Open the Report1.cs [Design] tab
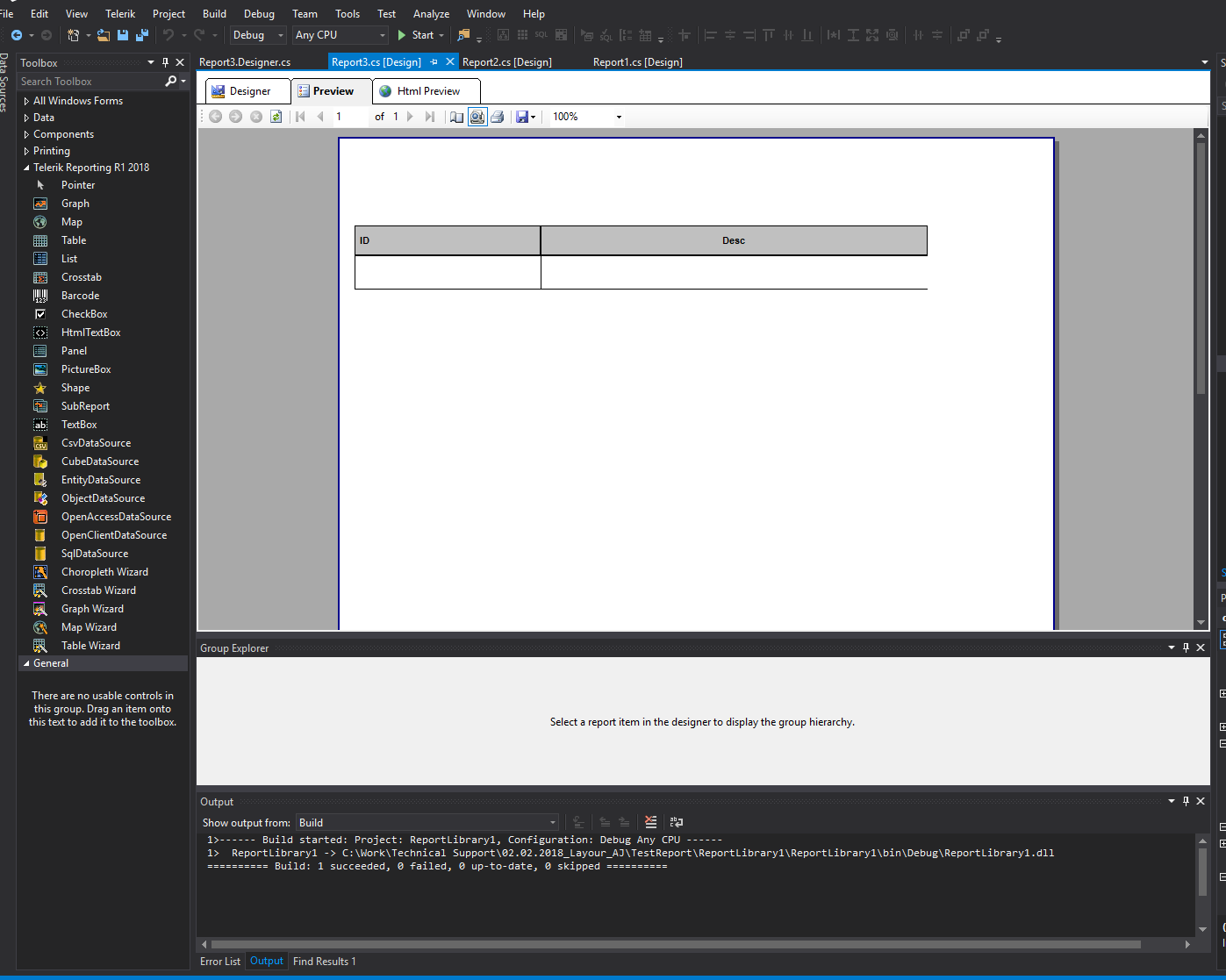 point(638,62)
